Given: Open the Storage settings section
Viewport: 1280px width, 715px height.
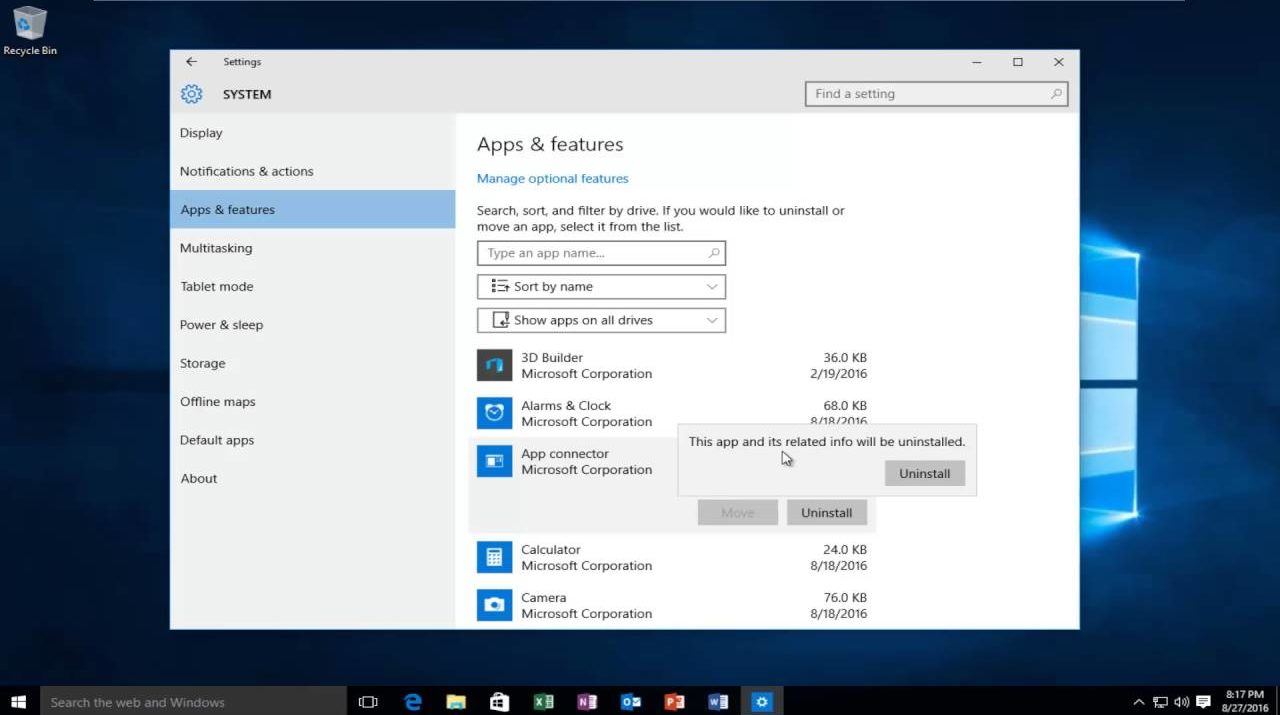Looking at the screenshot, I should [x=202, y=364].
